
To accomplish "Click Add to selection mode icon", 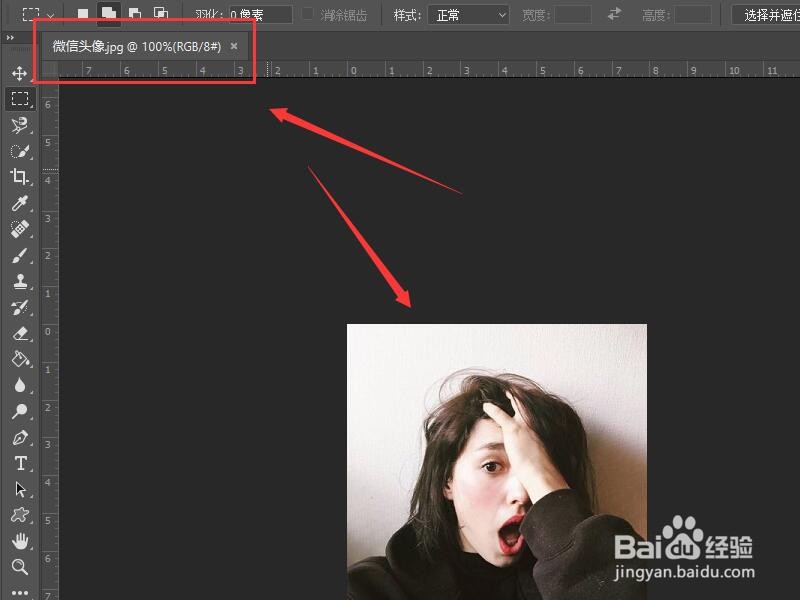I will tap(109, 14).
